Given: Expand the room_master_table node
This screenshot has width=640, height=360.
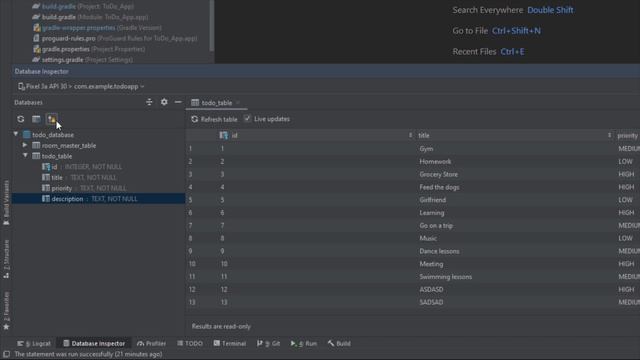Looking at the screenshot, I should click(25, 145).
